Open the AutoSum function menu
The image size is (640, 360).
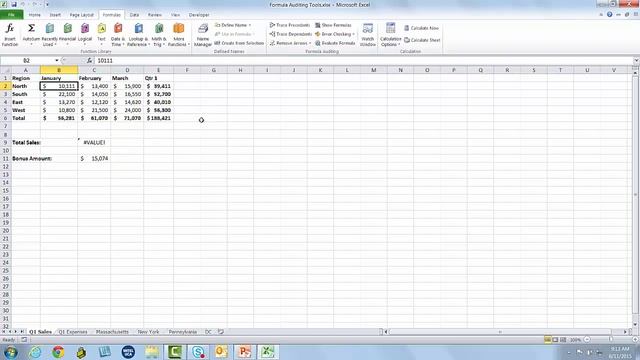point(31,35)
